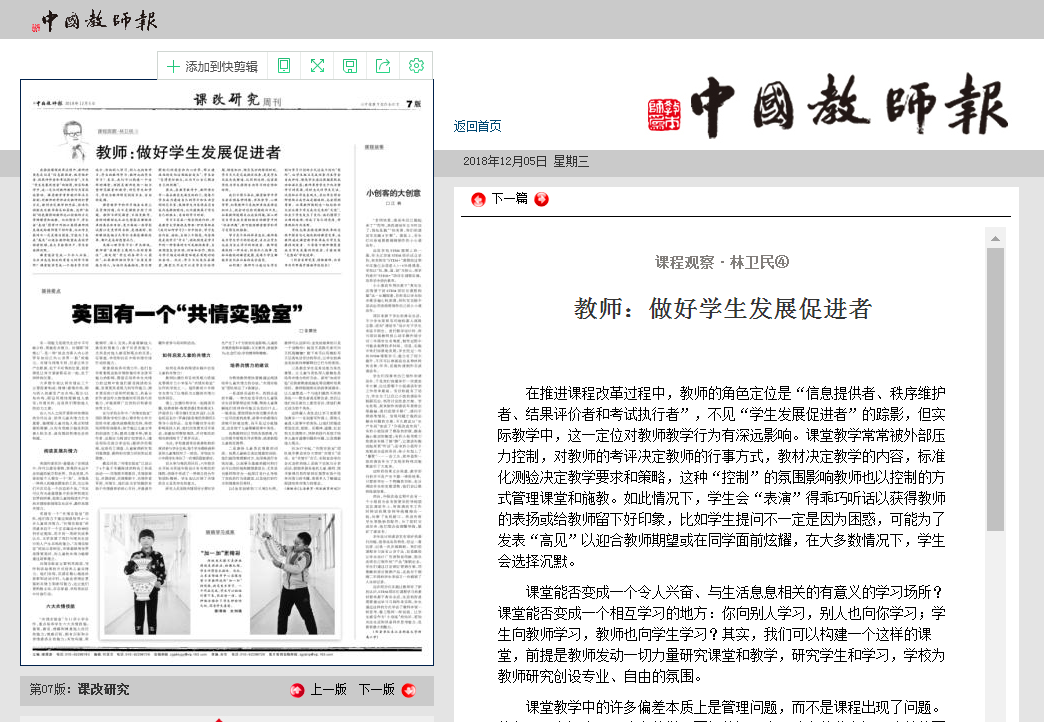Click red arrow icon beside 下一版
This screenshot has width=1044, height=722.
tap(409, 690)
